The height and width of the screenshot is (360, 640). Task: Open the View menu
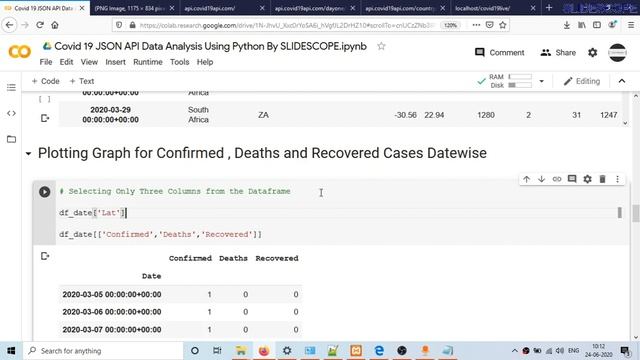89,62
